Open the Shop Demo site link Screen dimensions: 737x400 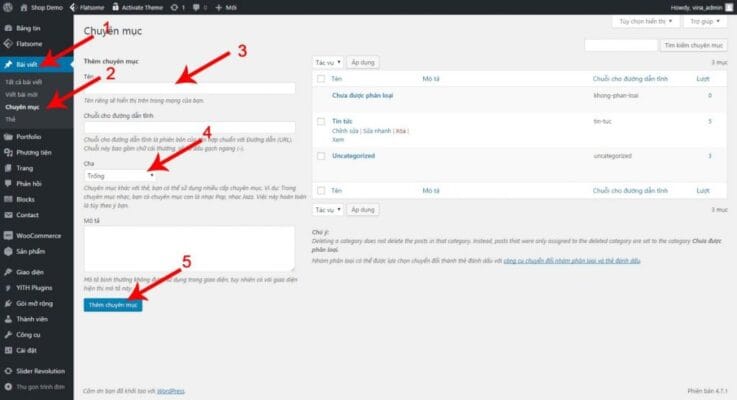point(41,8)
